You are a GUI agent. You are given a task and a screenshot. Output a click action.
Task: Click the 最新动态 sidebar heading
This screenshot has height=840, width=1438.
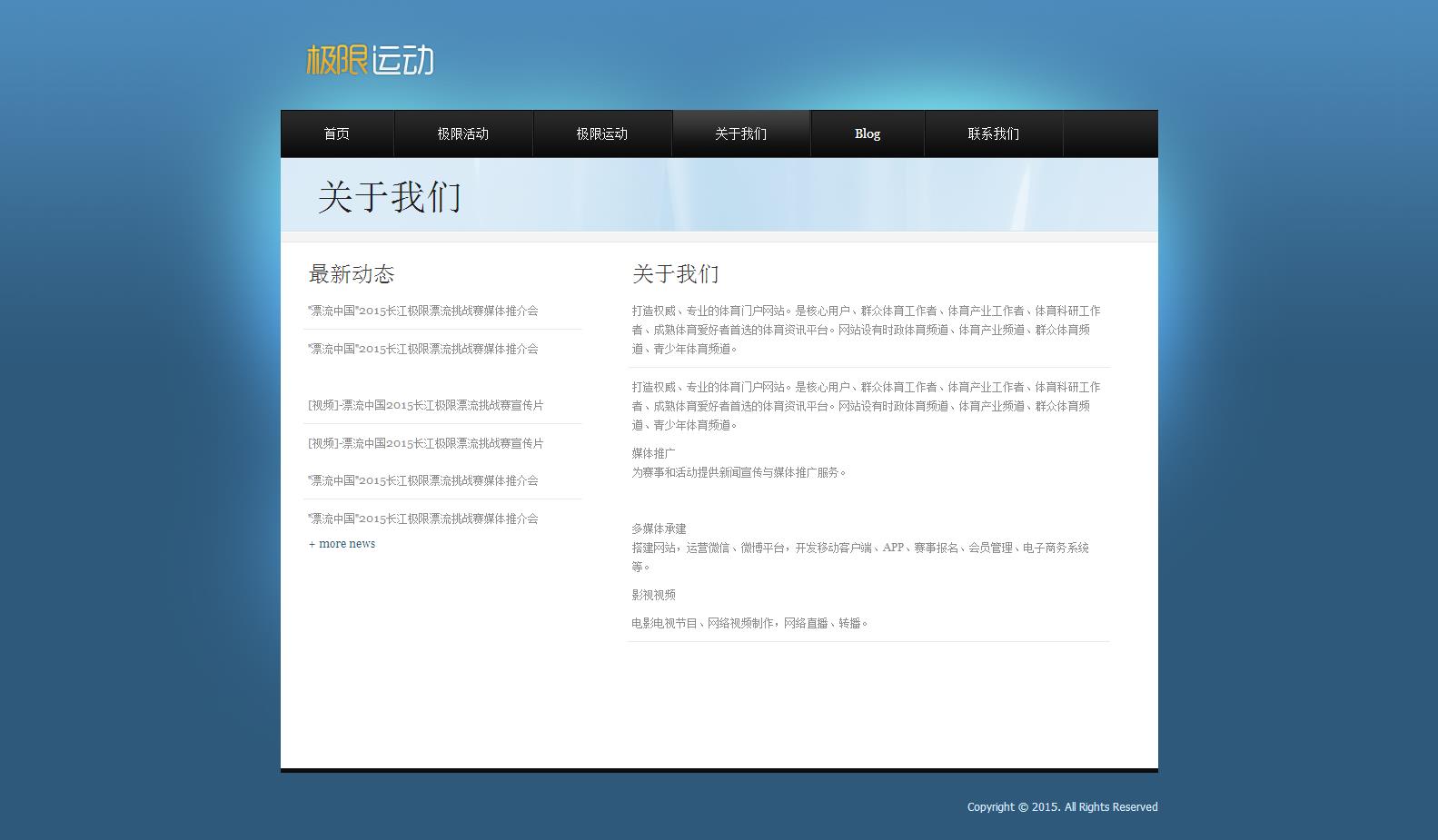coord(352,273)
